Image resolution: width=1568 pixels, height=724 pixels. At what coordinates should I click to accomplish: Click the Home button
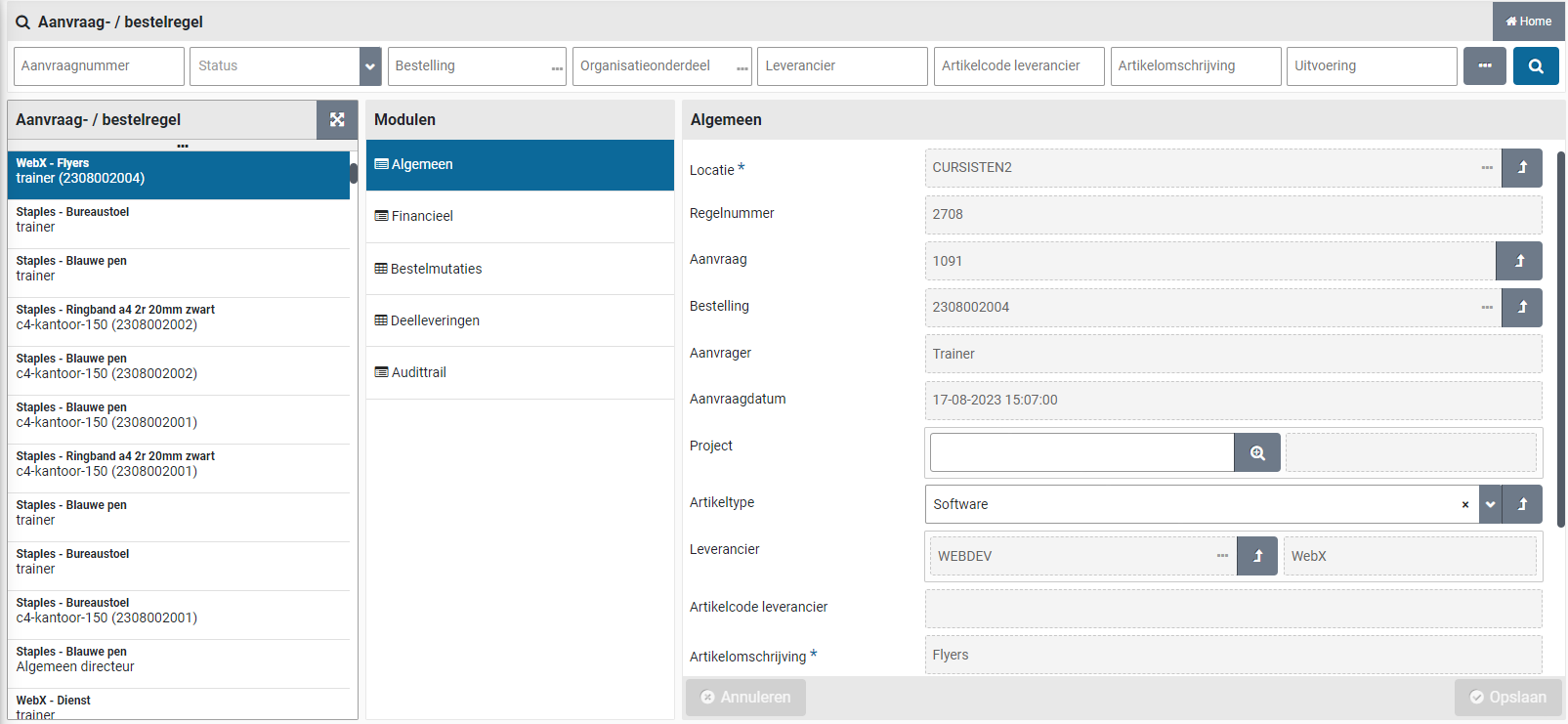point(1528,21)
